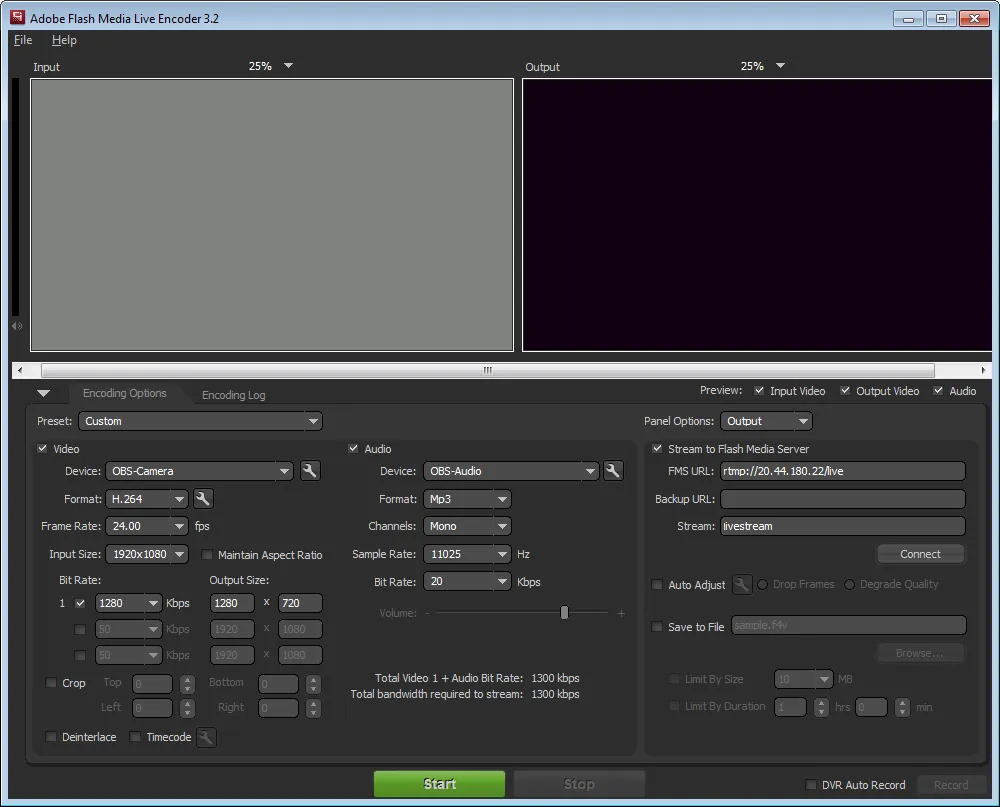Open video Bit Rate 1280 dropdown
1000x807 pixels.
click(128, 603)
